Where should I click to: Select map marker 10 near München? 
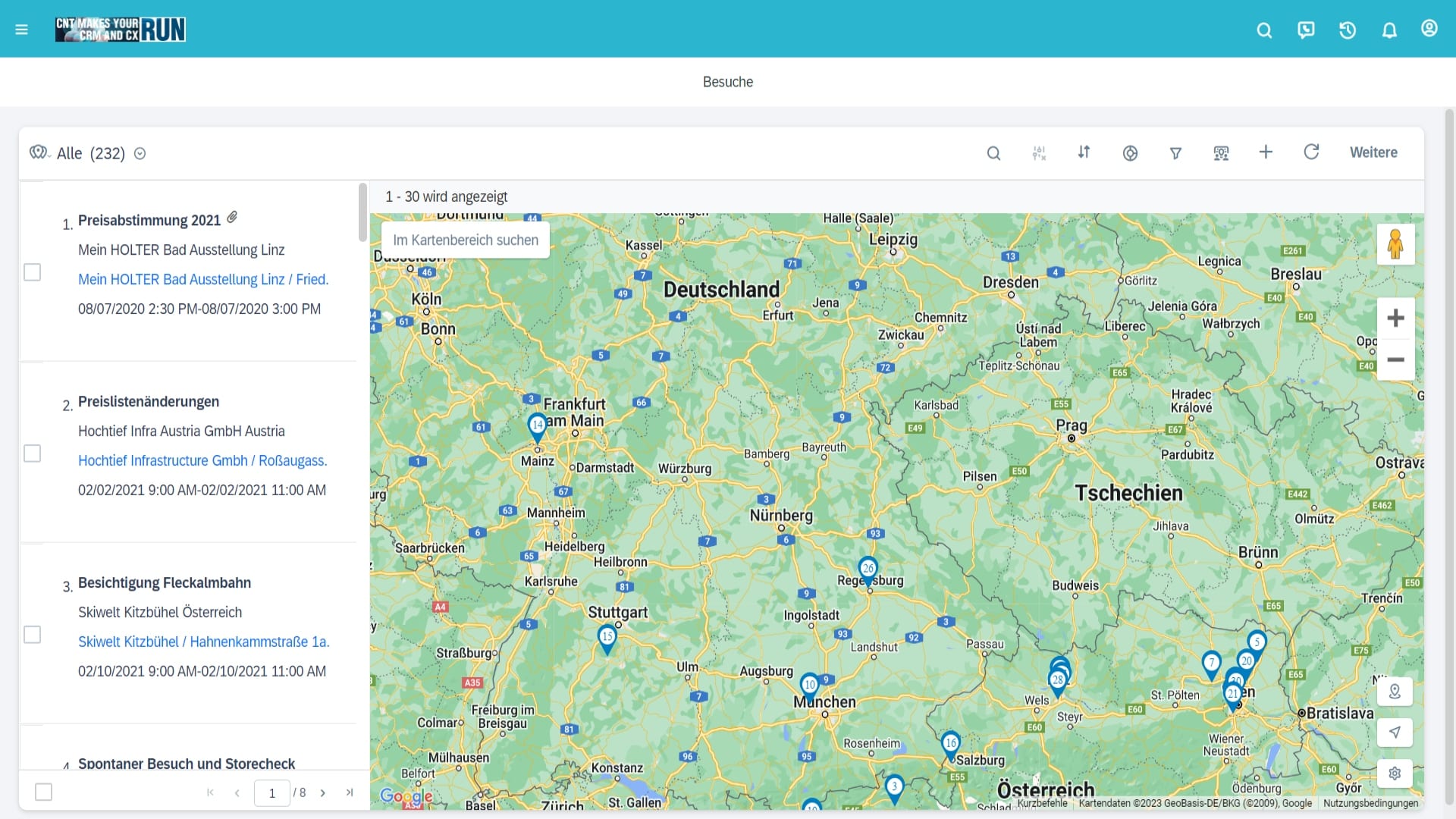tap(809, 686)
